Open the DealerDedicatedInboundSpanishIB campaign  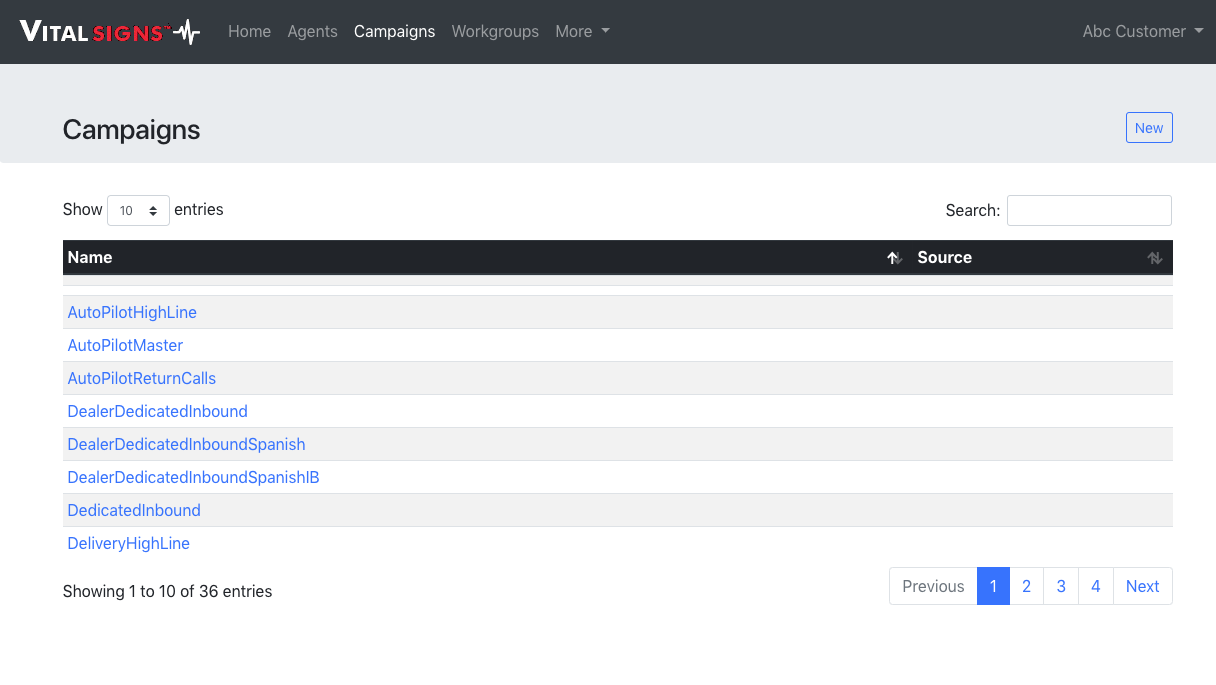(193, 478)
